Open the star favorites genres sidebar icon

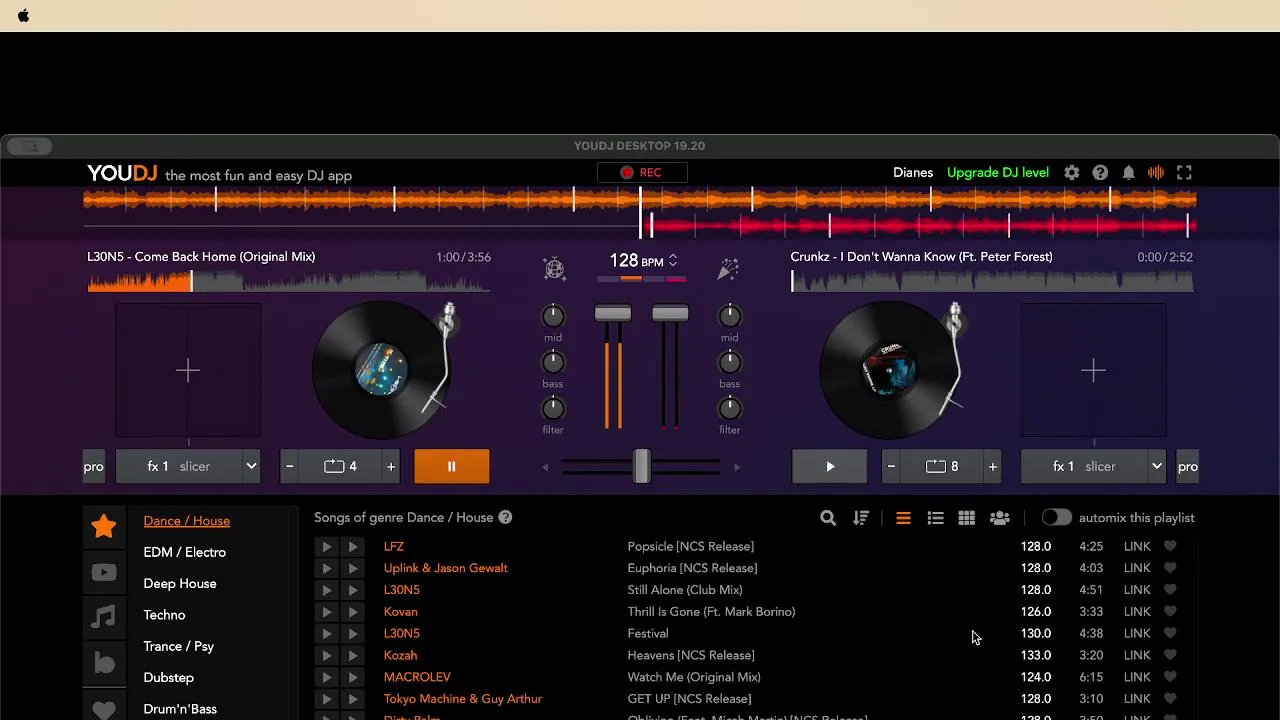[x=104, y=526]
